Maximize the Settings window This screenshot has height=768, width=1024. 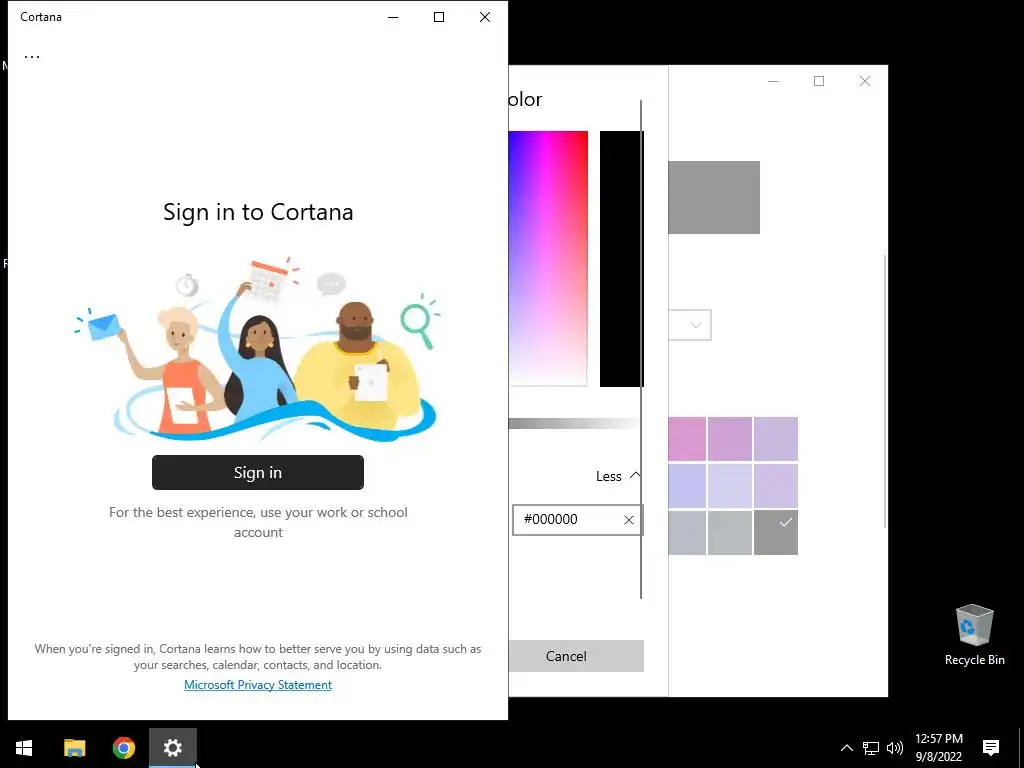coord(819,81)
